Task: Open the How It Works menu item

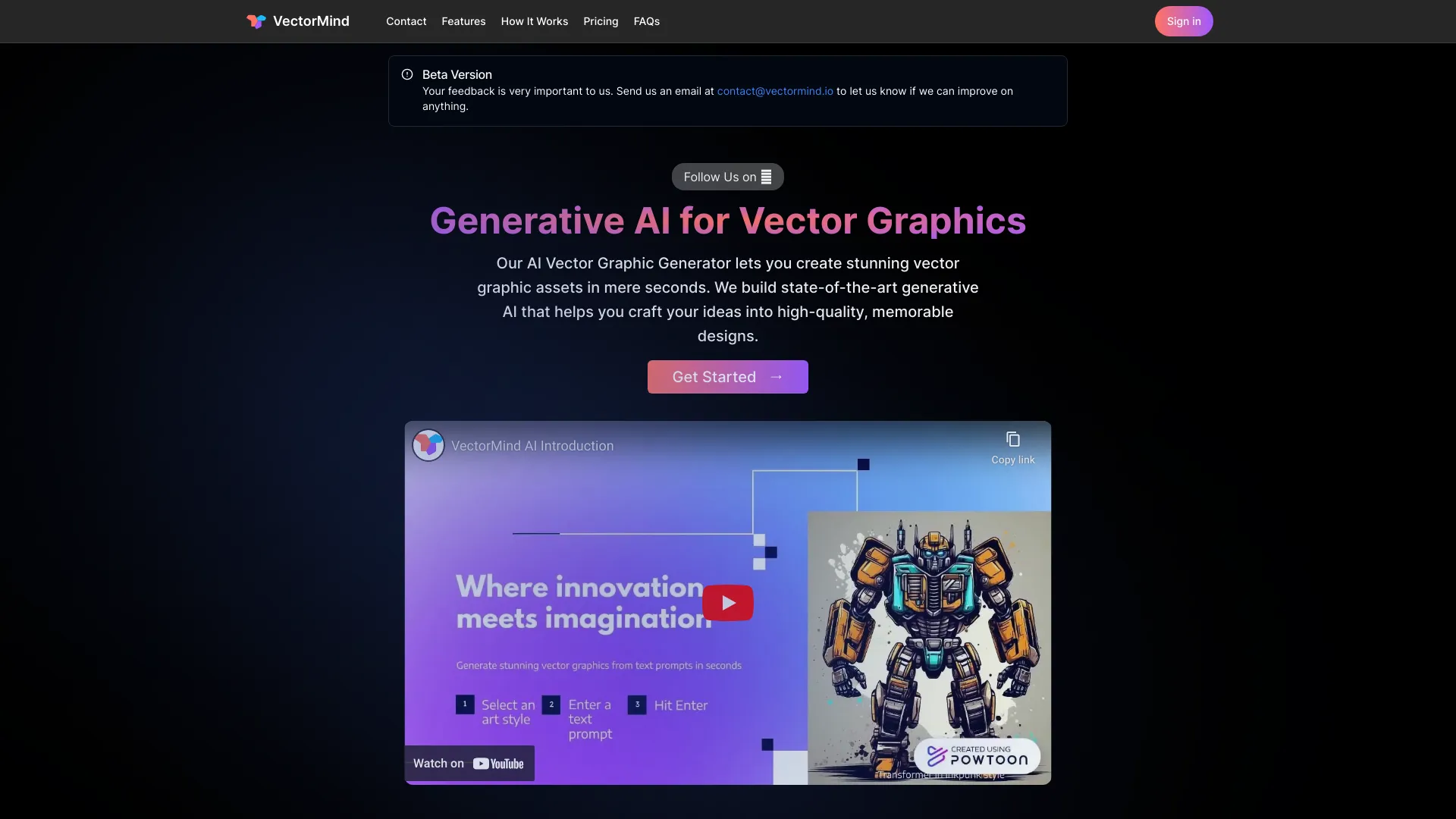Action: pos(534,21)
